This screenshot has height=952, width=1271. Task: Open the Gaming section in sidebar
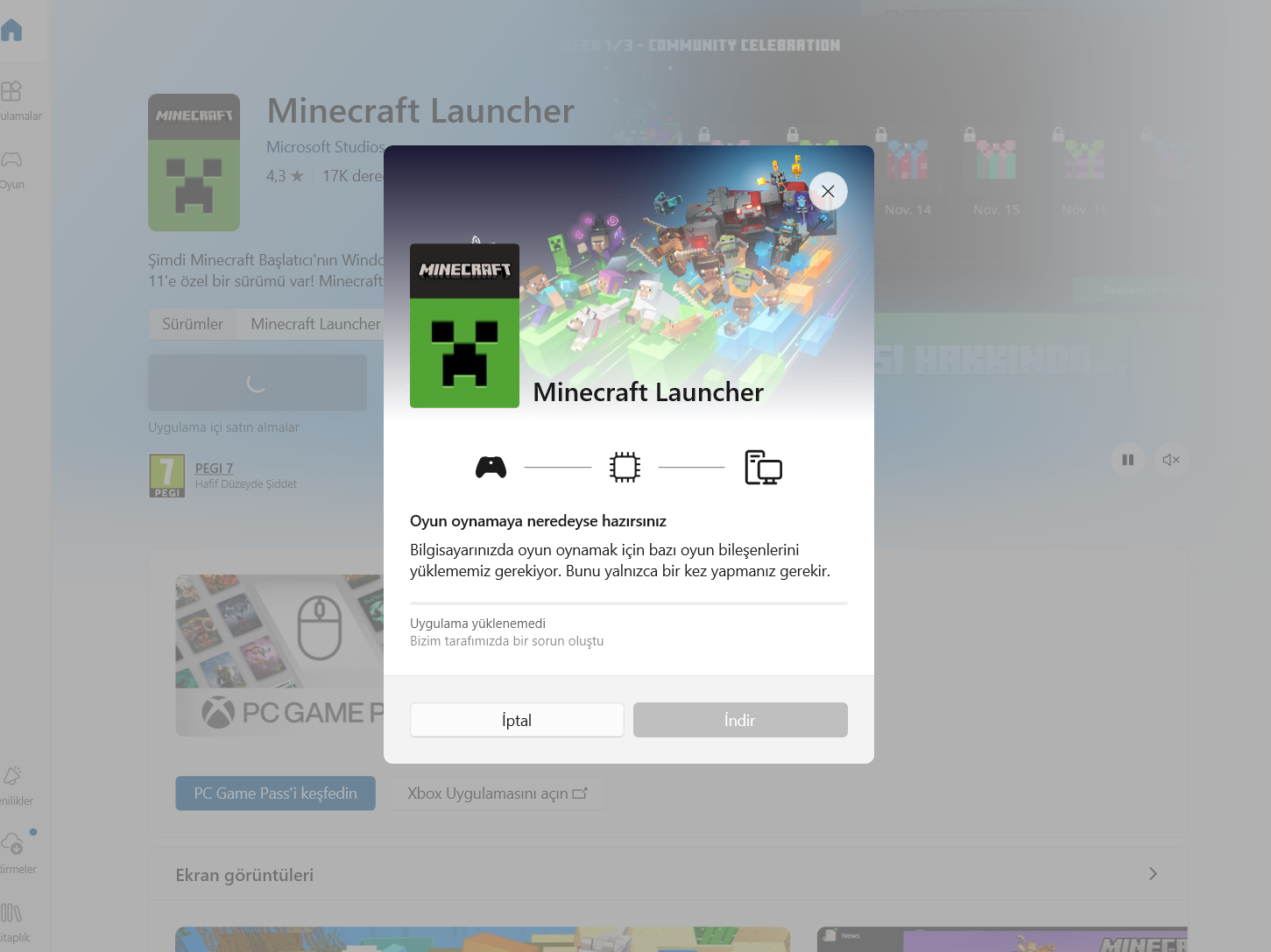11,168
